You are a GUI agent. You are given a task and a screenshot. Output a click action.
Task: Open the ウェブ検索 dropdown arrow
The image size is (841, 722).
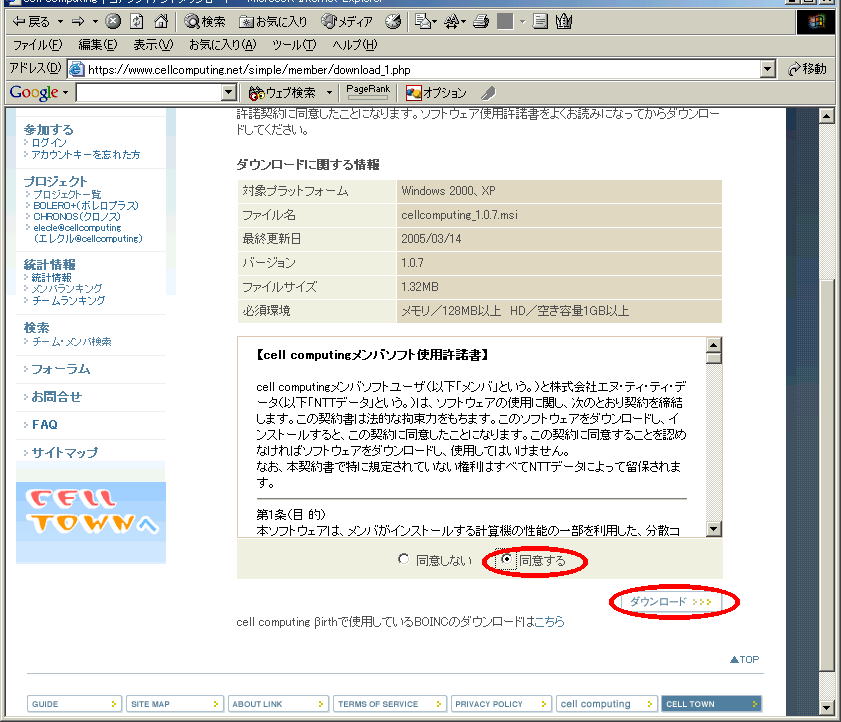329,93
